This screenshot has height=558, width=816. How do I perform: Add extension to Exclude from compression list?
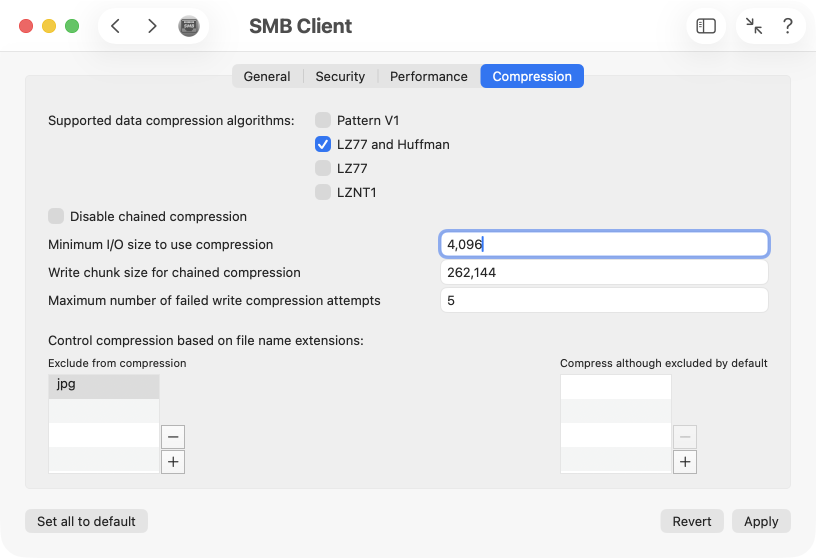(x=173, y=462)
